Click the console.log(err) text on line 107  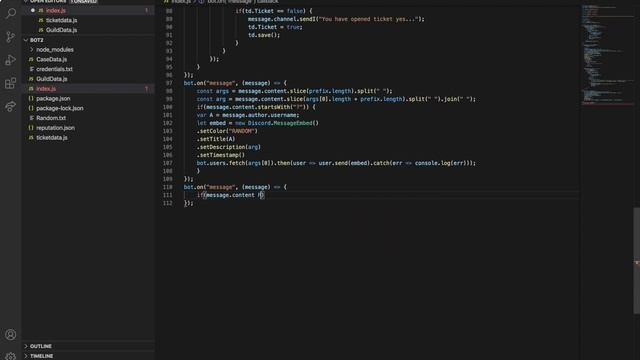(440, 163)
